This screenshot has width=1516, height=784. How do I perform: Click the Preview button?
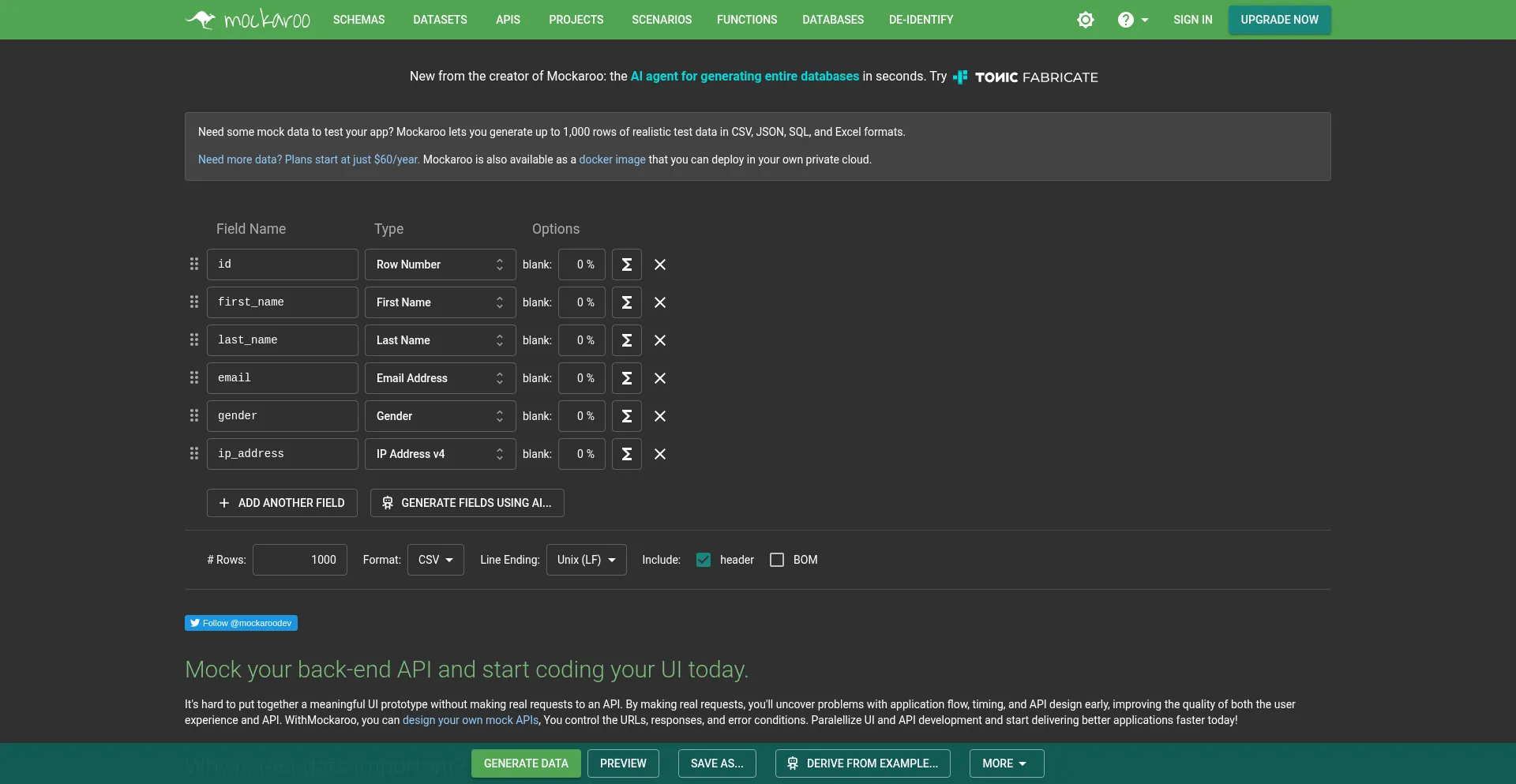coord(623,763)
